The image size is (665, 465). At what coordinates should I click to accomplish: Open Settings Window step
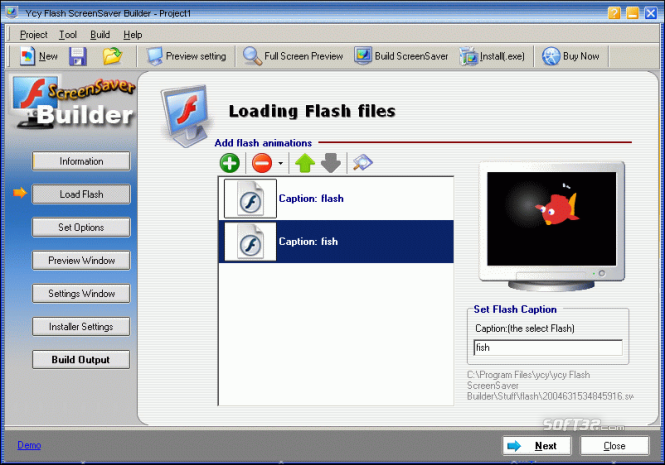point(81,294)
